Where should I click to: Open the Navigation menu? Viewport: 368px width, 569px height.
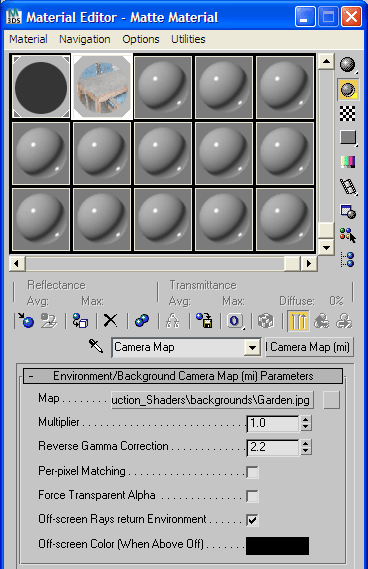tap(85, 39)
